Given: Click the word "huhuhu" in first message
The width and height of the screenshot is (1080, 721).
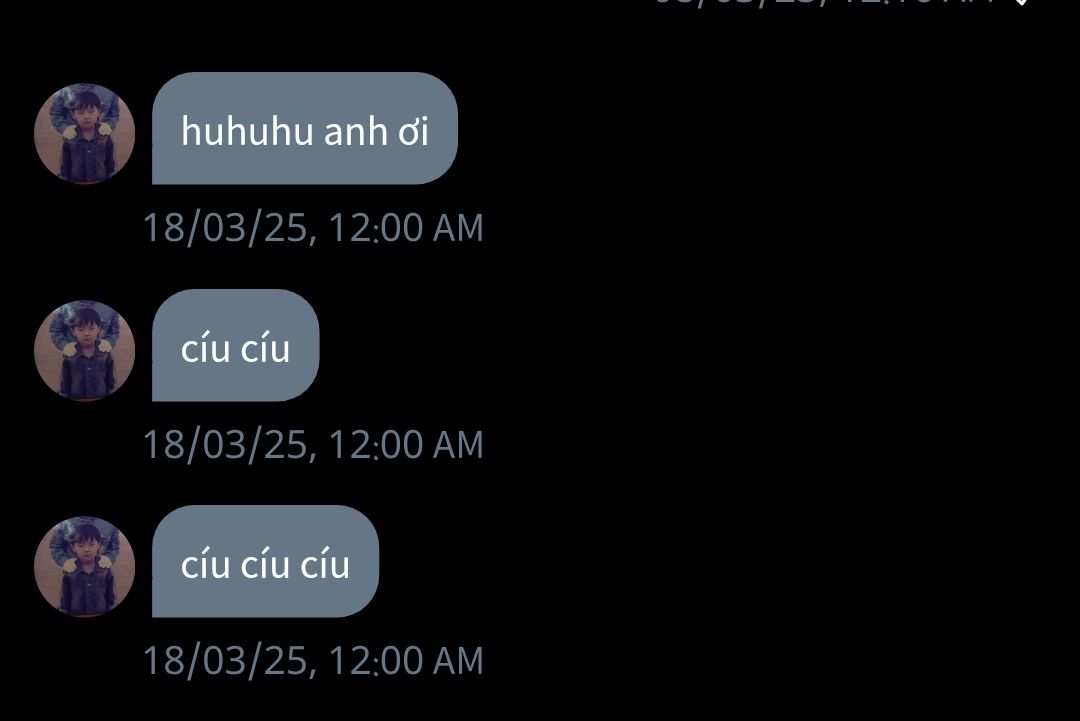Looking at the screenshot, I should 247,130.
